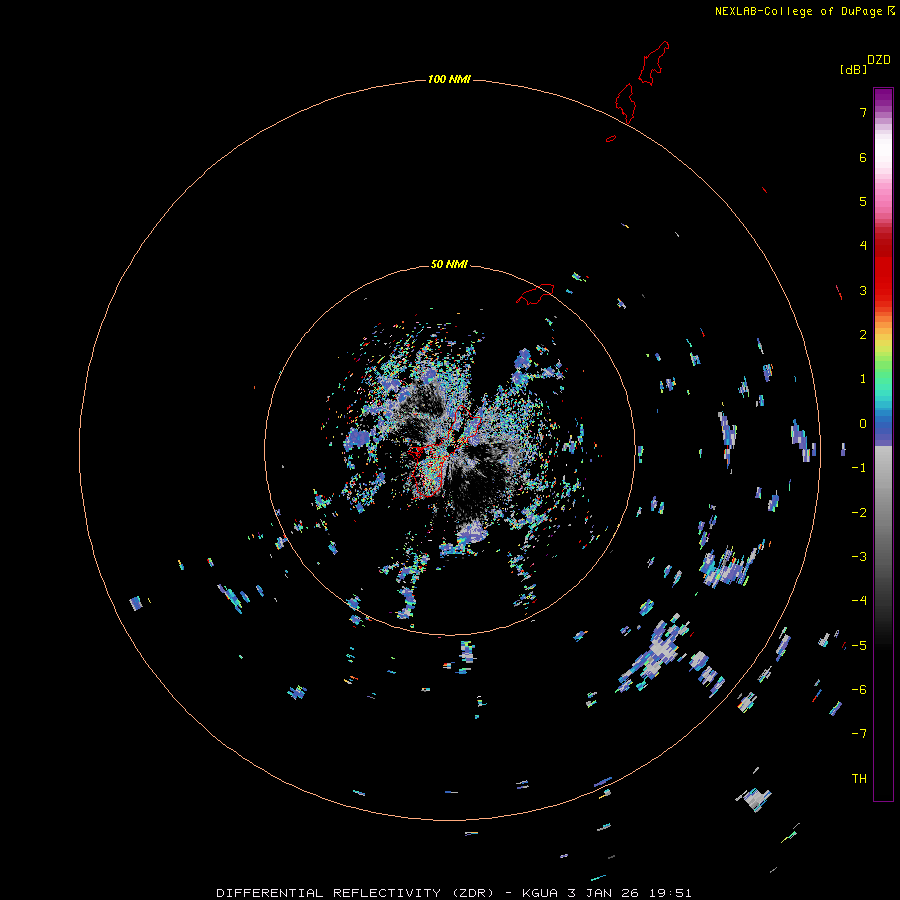Click the NEXLAB-College of DuPage watermark text
The width and height of the screenshot is (900, 900).
(800, 11)
